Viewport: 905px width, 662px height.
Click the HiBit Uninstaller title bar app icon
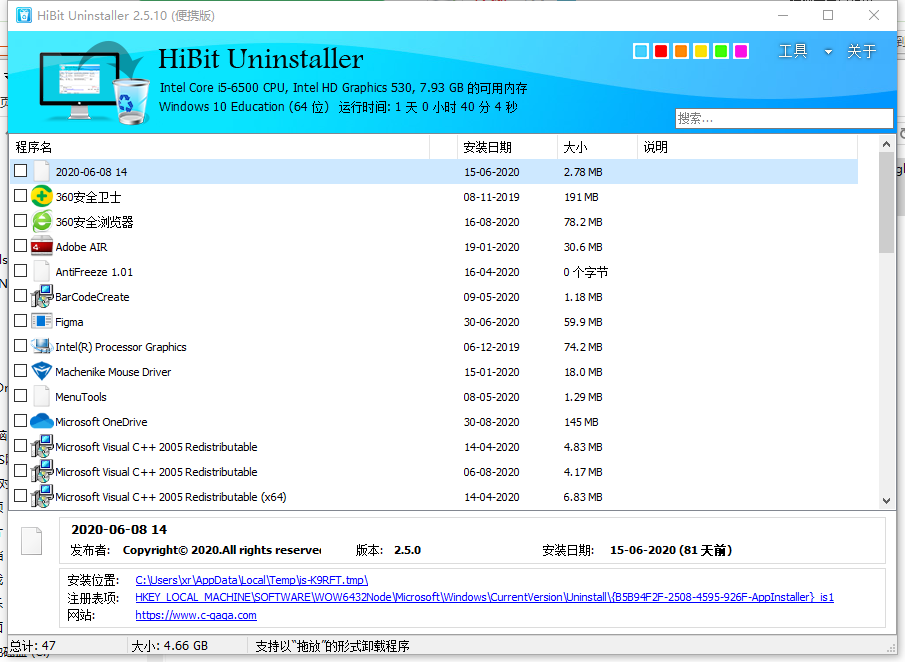(24, 15)
